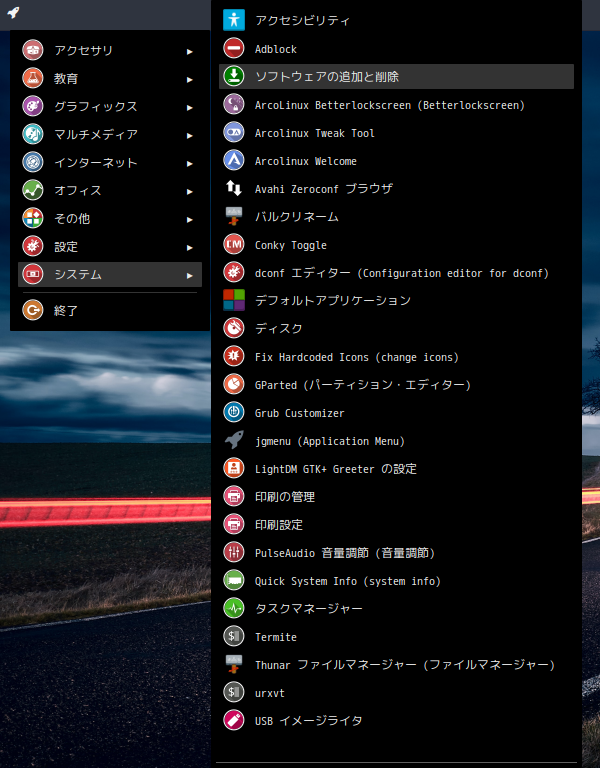Screen dimensions: 600x768
Task: Click the PulseAudio mixer sliders icon
Action: pyautogui.click(x=234, y=552)
